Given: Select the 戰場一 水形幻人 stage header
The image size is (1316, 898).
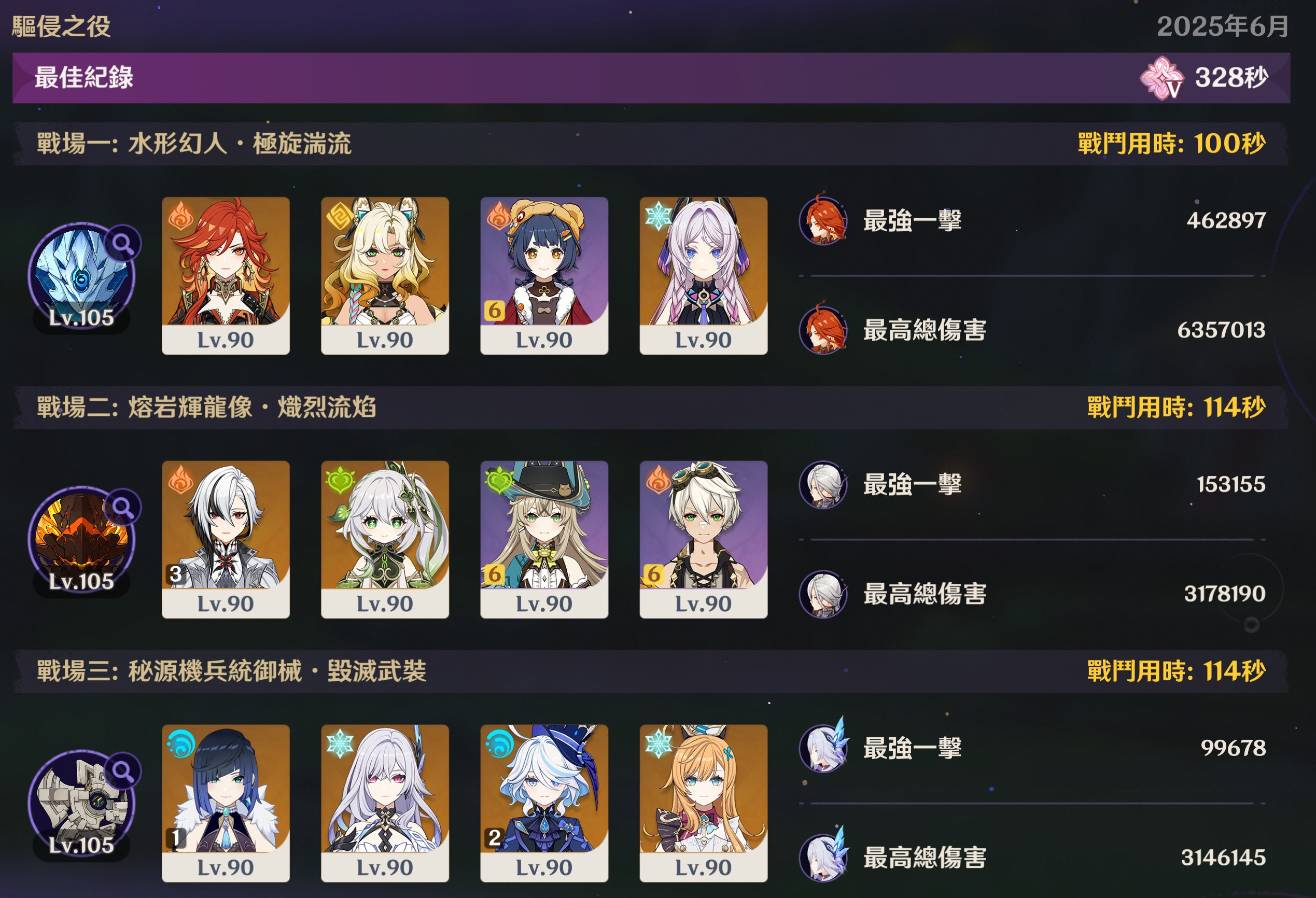Looking at the screenshot, I should 651,144.
